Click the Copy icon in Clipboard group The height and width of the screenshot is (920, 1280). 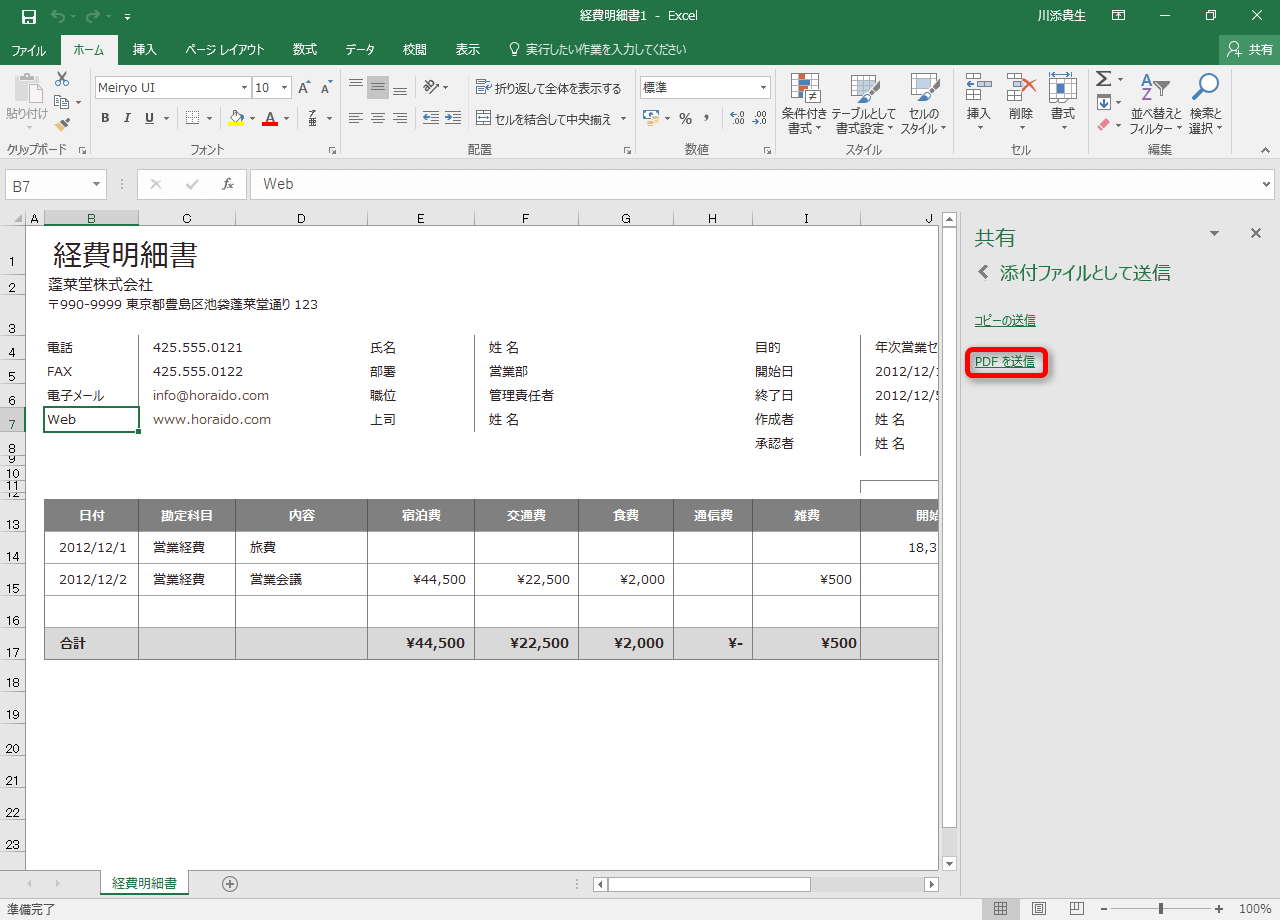tap(62, 102)
